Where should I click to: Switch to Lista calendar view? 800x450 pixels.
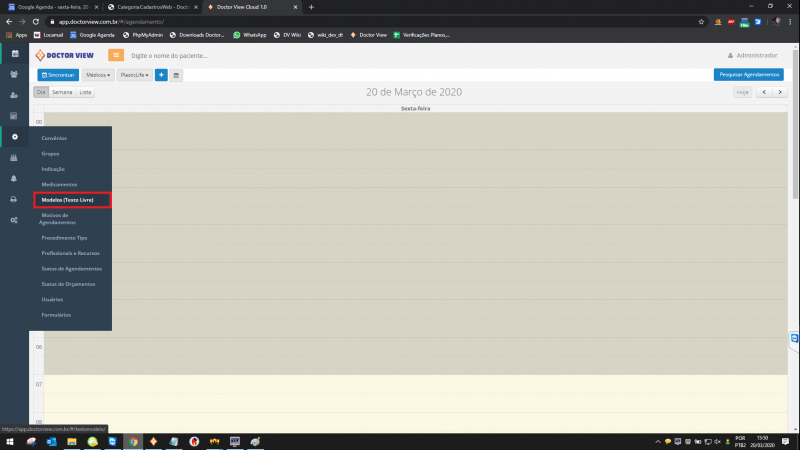[x=86, y=92]
